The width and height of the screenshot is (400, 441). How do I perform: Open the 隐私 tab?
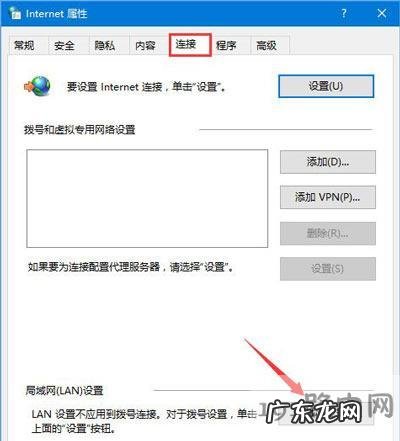click(105, 45)
